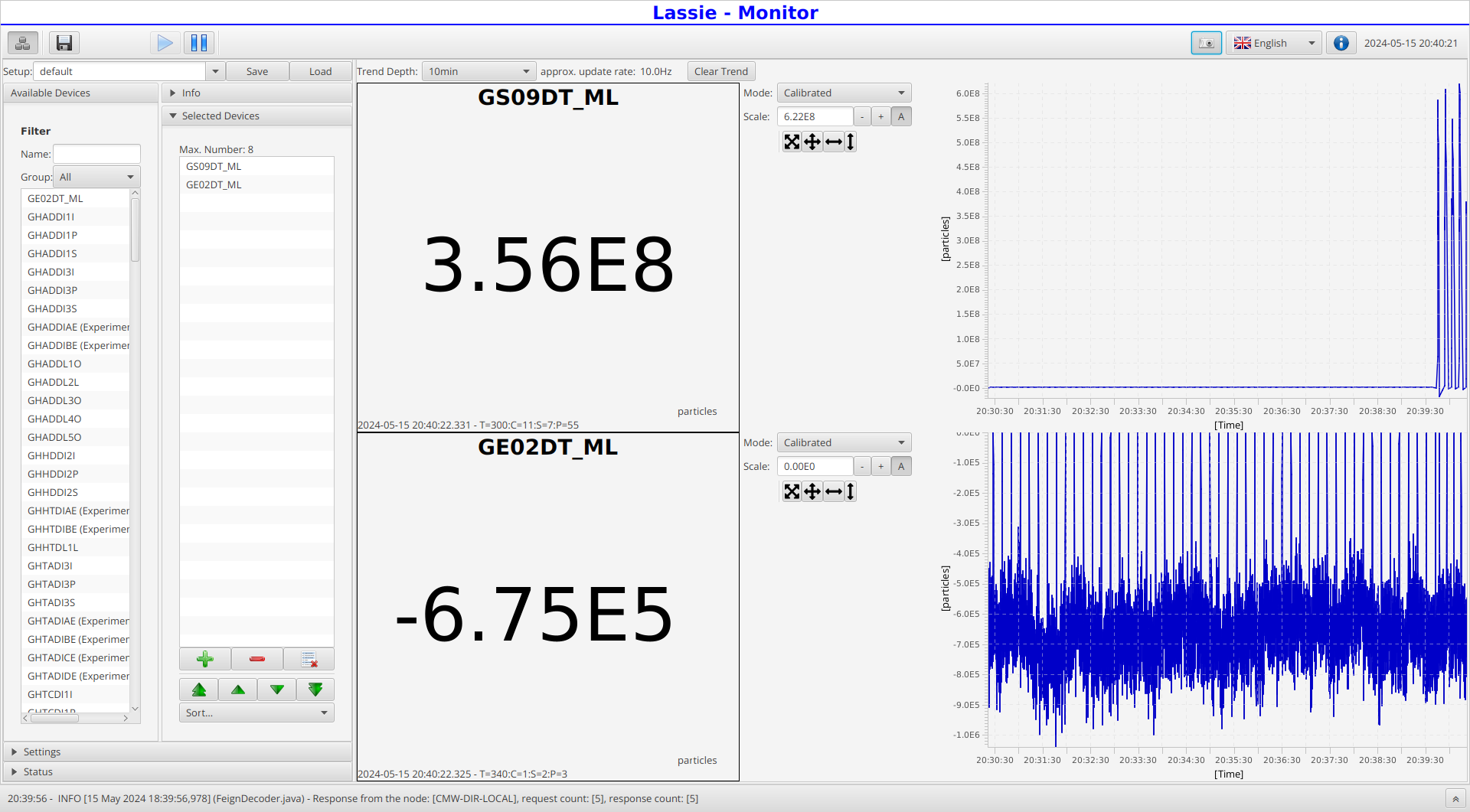Screen dimensions: 1470x812
Task: Toggle auto-scale 'A' for GE02DT_ML
Action: (x=901, y=466)
